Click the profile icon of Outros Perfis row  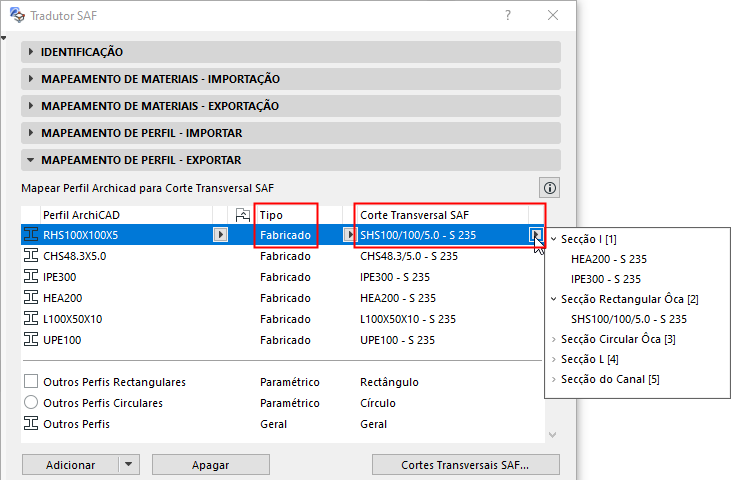point(31,423)
